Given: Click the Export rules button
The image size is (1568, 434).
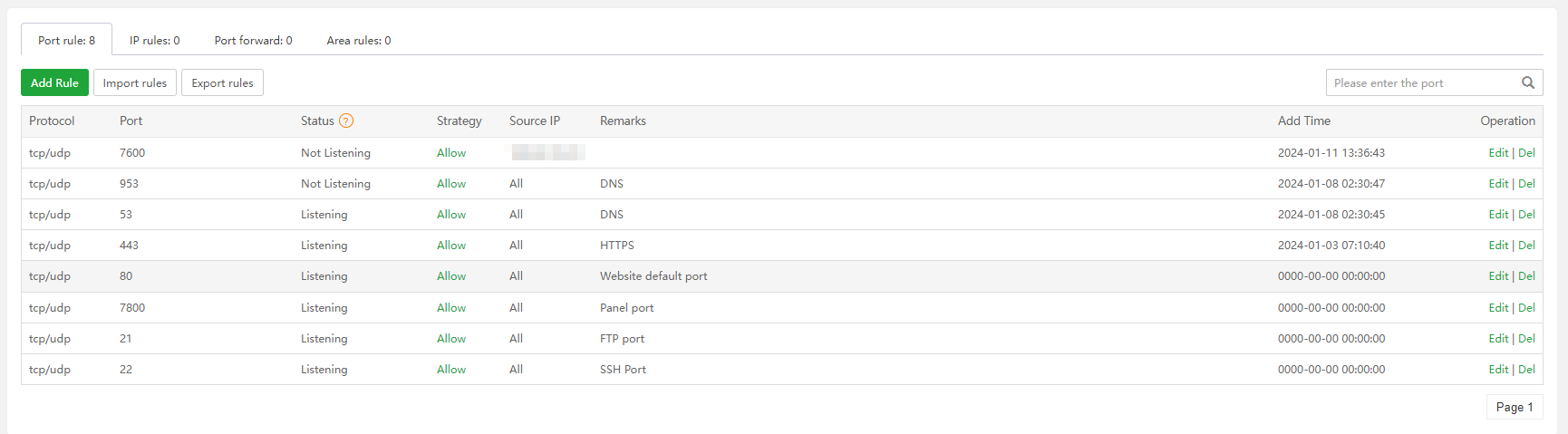Looking at the screenshot, I should coord(222,82).
